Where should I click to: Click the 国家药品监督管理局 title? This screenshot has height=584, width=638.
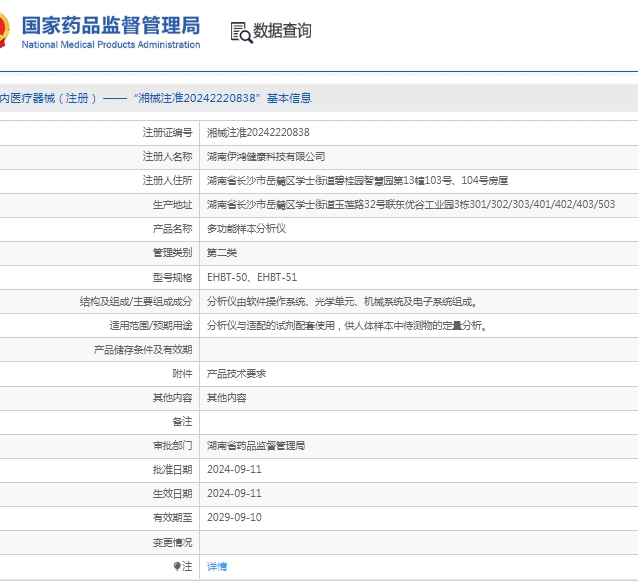click(111, 26)
